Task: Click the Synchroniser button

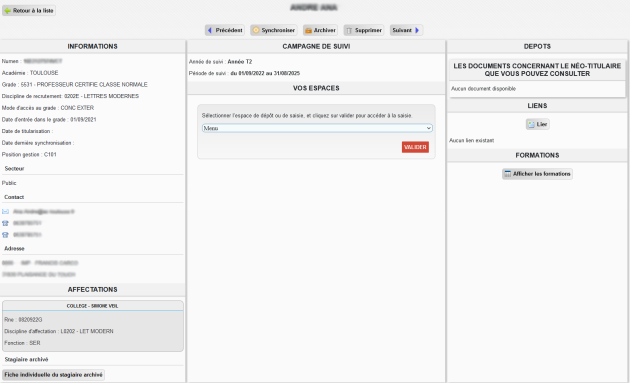Action: point(274,30)
